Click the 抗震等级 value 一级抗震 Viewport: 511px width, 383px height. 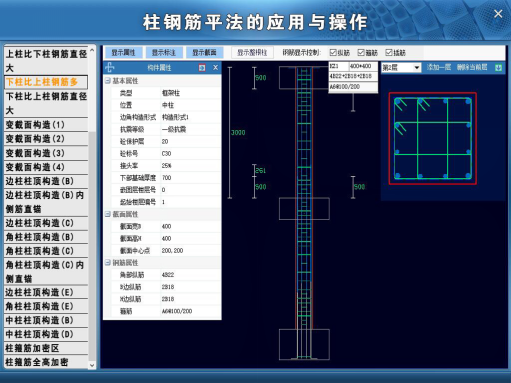pyautogui.click(x=191, y=129)
